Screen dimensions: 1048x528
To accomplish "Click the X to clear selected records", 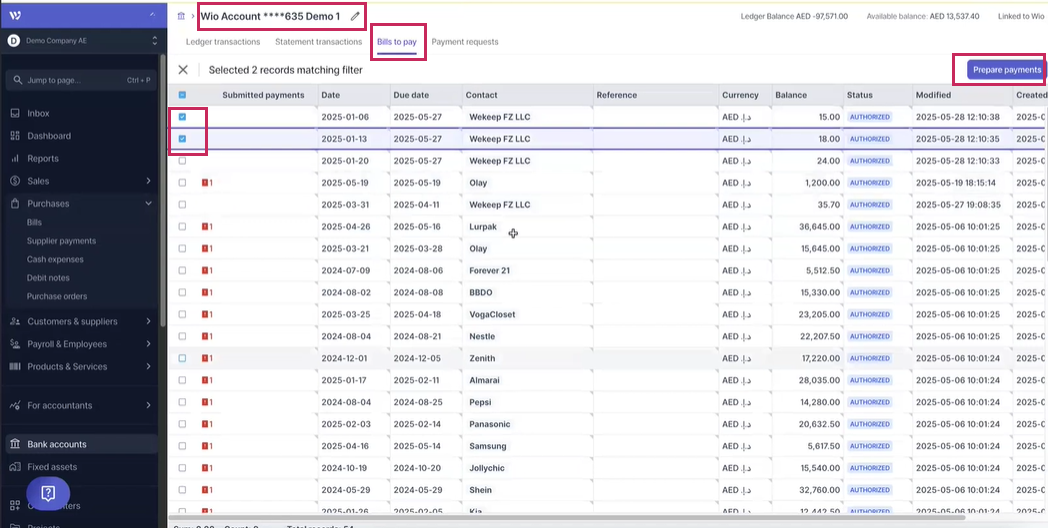I will [x=182, y=70].
